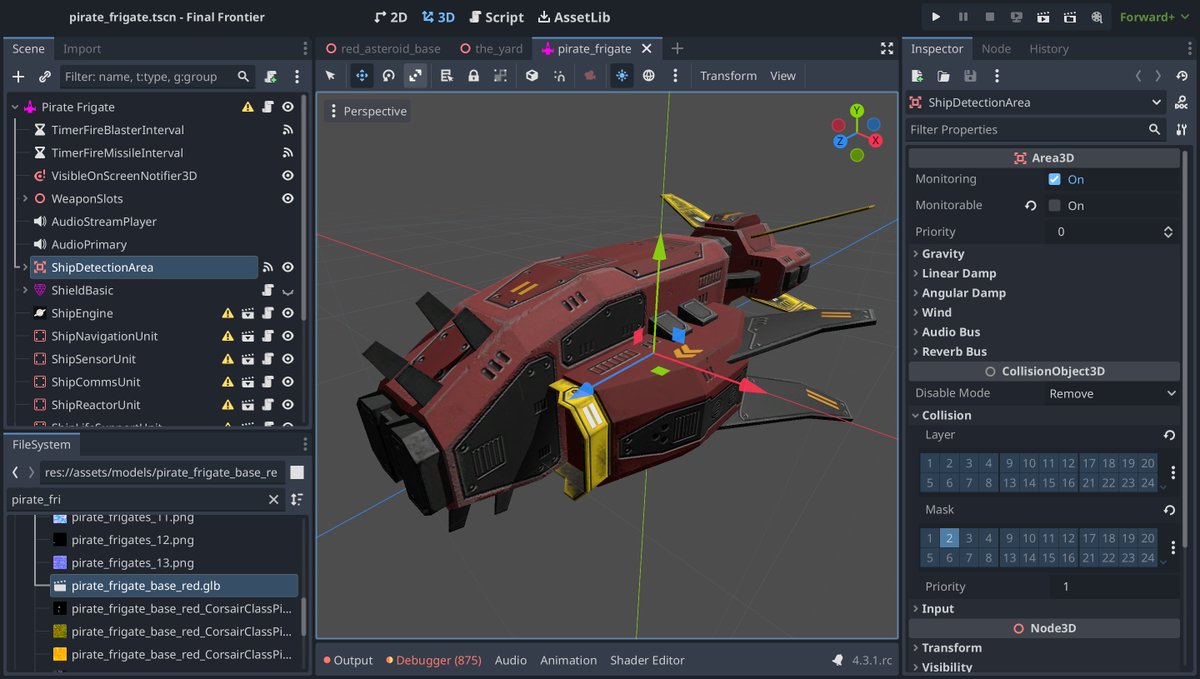Viewport: 1200px width, 679px height.
Task: Switch to the 2D workspace
Action: (391, 17)
